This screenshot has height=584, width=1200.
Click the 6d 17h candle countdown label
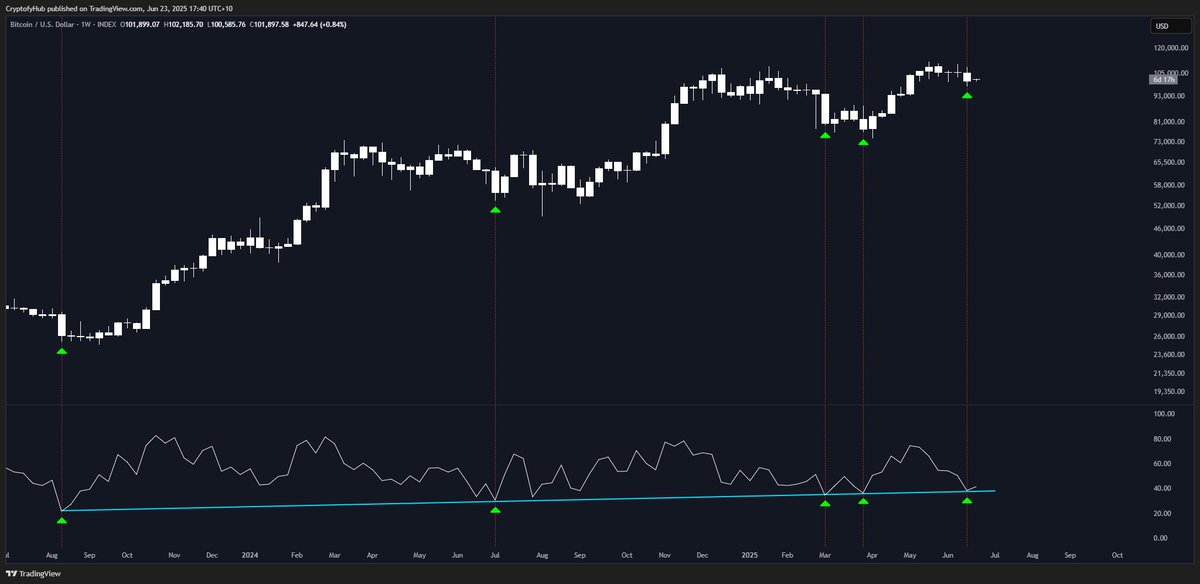[x=1162, y=79]
